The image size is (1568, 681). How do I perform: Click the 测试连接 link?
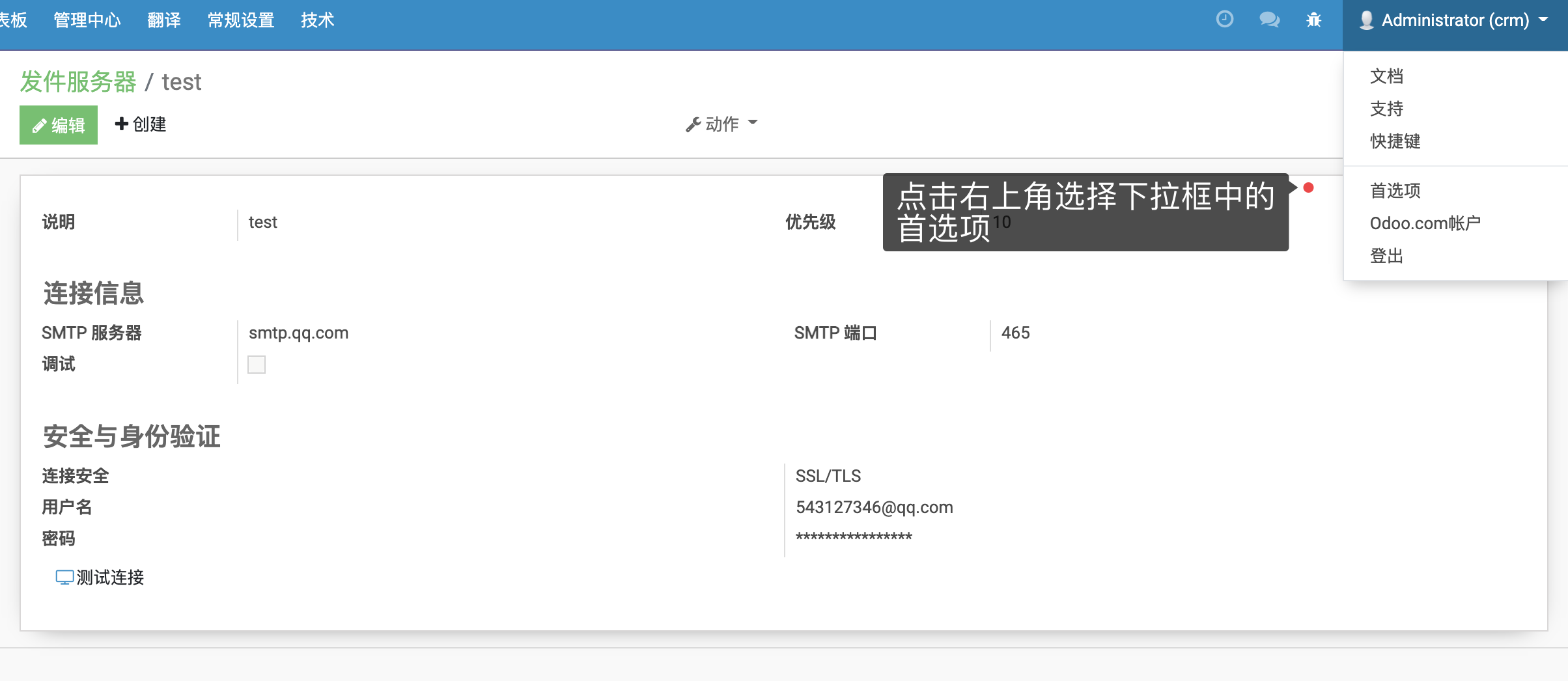pos(109,577)
